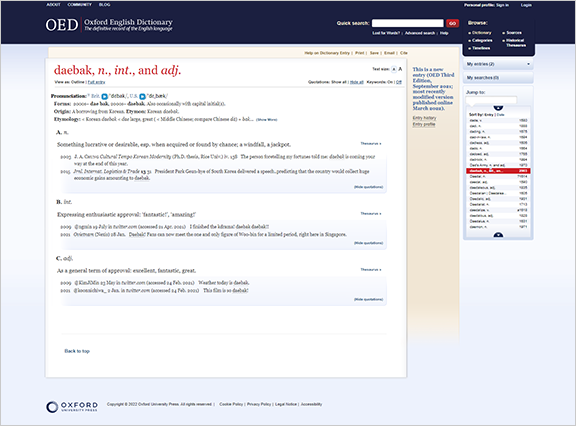Open 'daemon, n.' entry in list

click(x=498, y=227)
